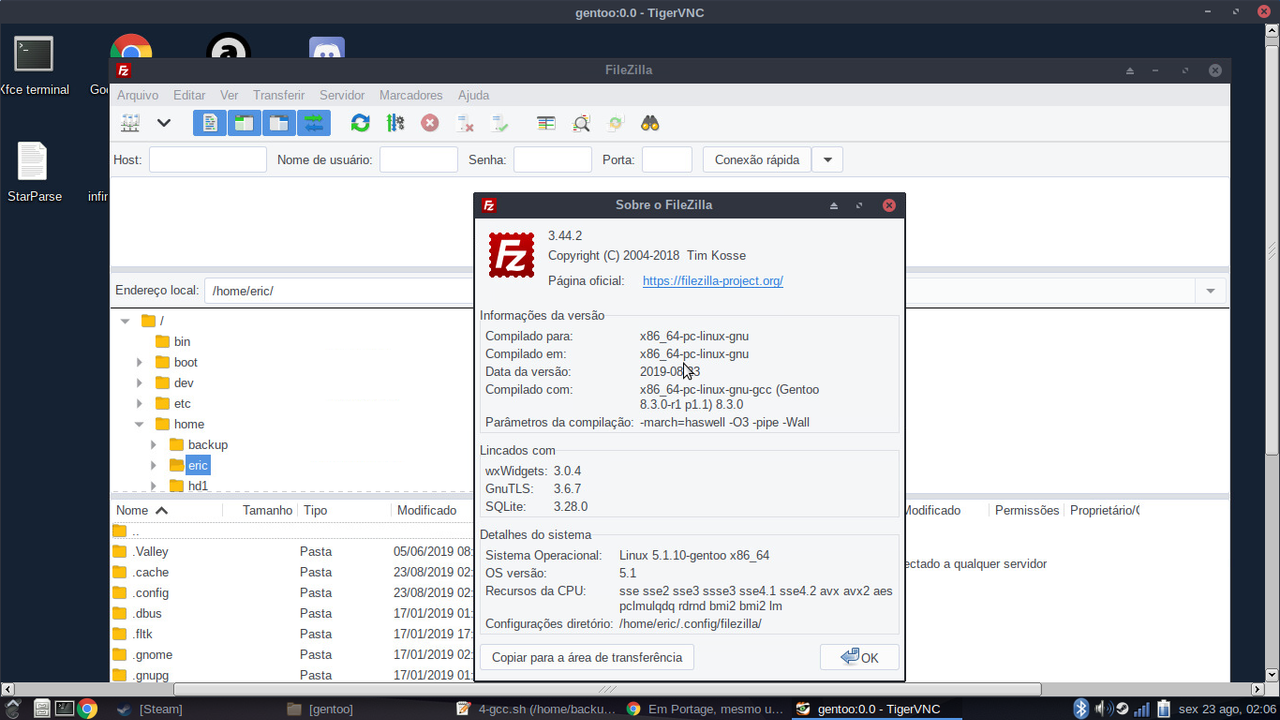Open the Transferir menu

point(279,95)
